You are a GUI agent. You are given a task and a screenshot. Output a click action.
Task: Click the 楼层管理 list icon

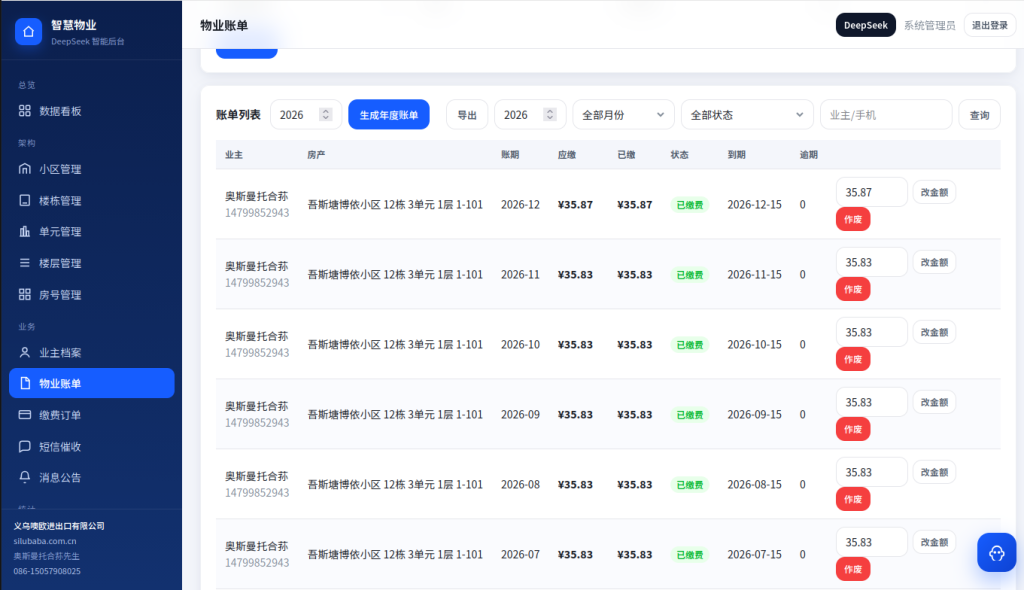point(25,263)
